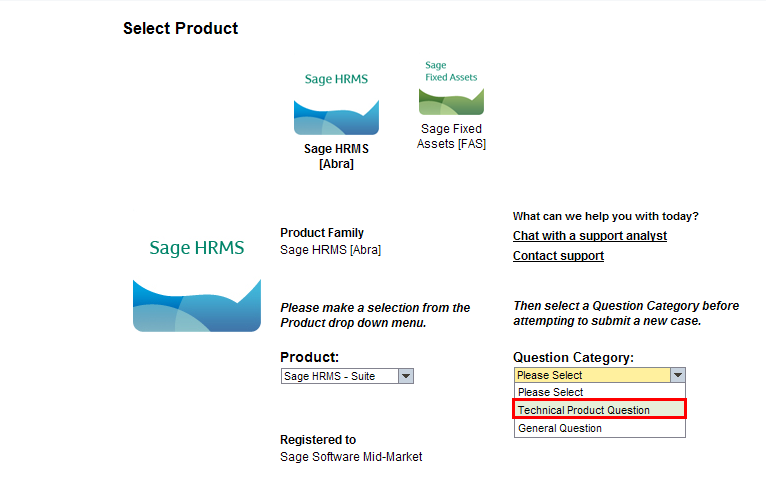Click the Select Product heading

[180, 28]
